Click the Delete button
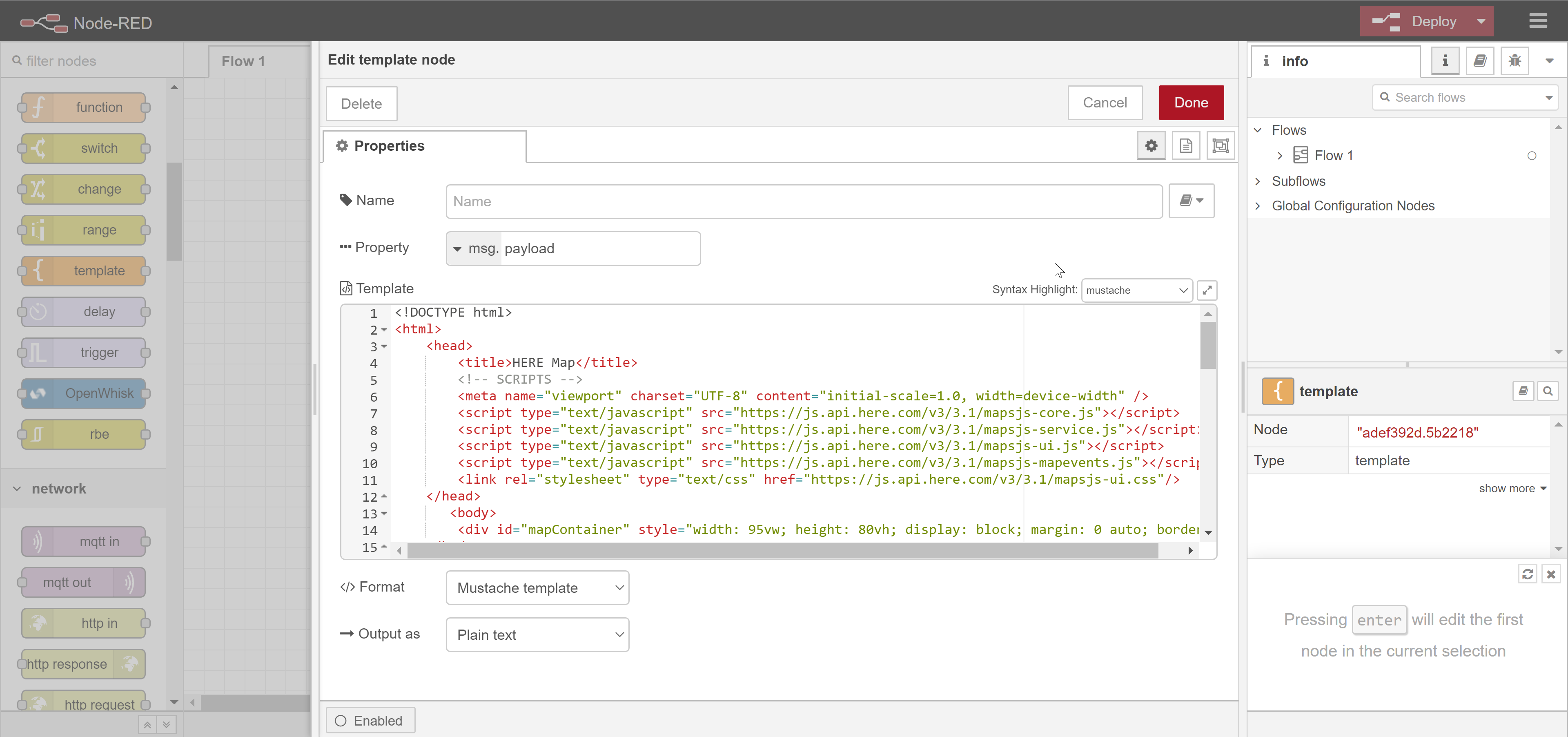 pos(361,103)
